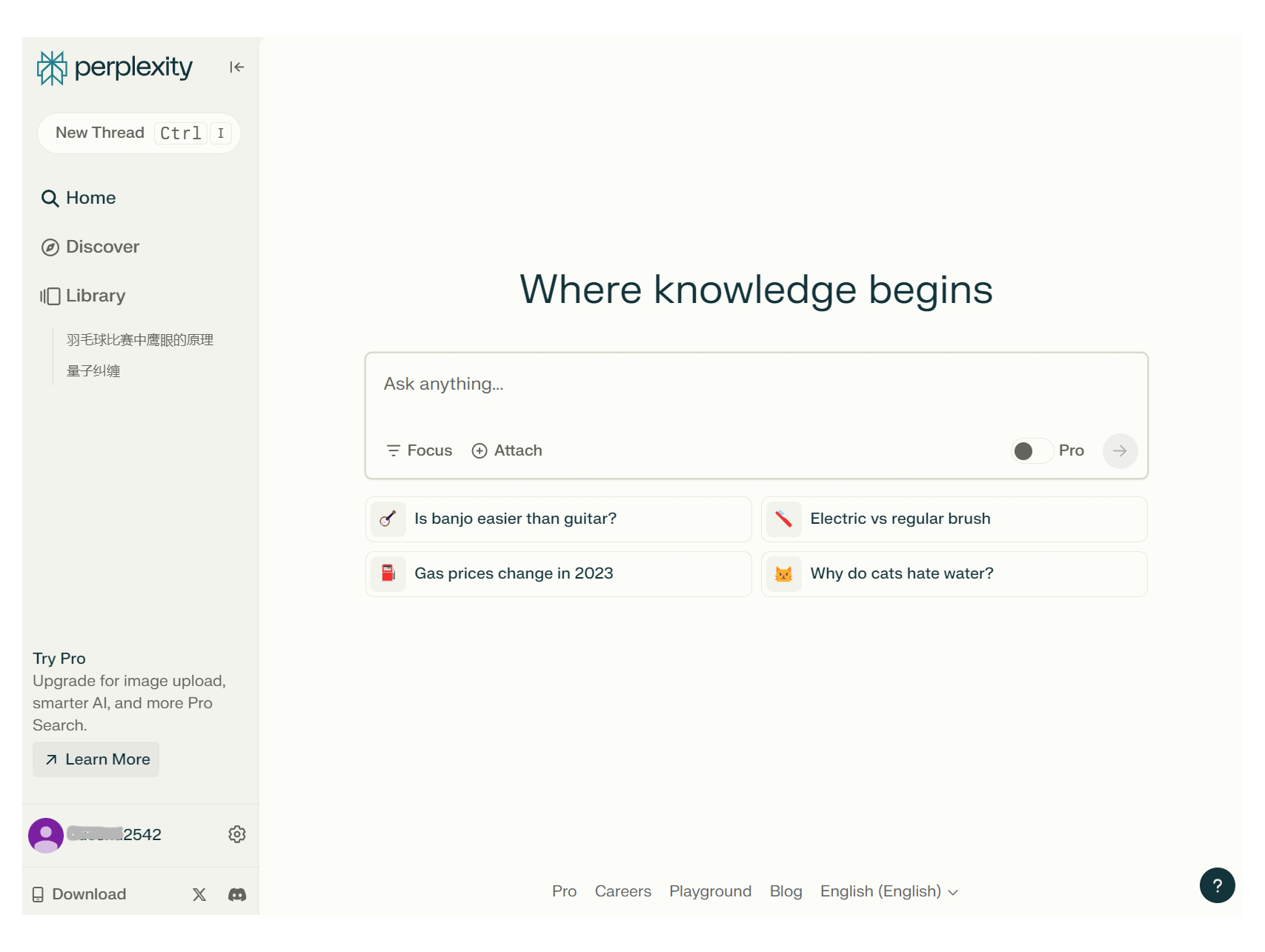This screenshot has width=1265, height=952.
Task: Select suggestion Electric vs regular brush
Action: coord(954,519)
